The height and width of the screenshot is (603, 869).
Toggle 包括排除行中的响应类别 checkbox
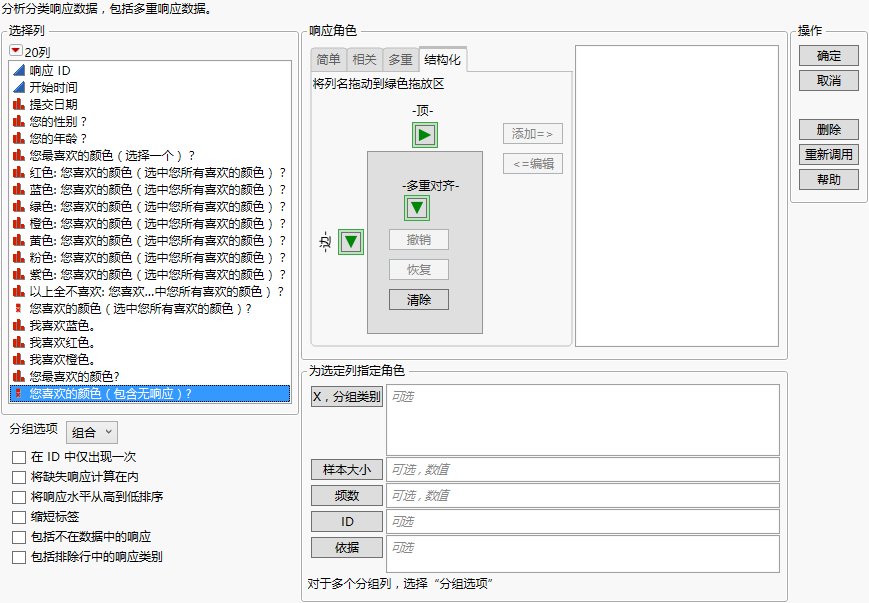tap(19, 557)
